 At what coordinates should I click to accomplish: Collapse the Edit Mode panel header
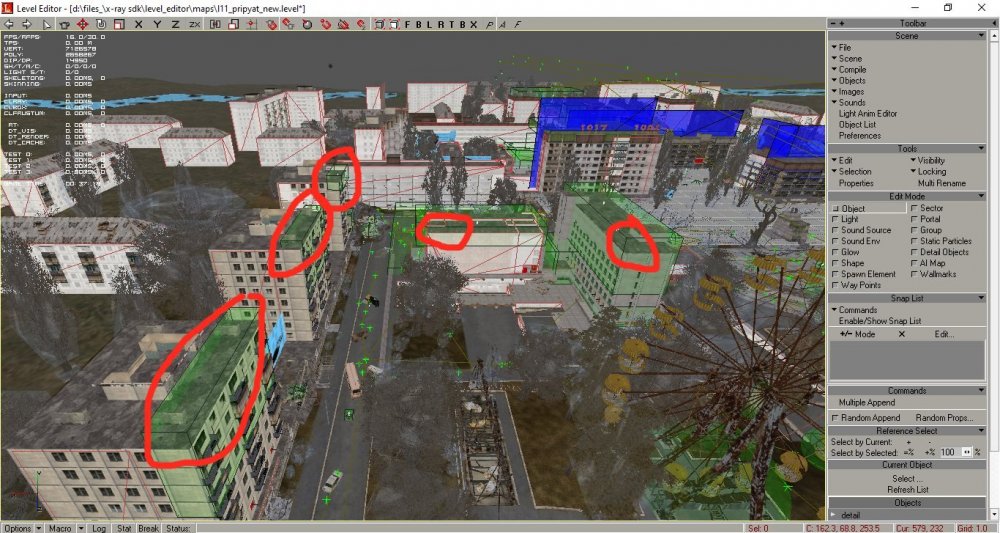coord(907,196)
